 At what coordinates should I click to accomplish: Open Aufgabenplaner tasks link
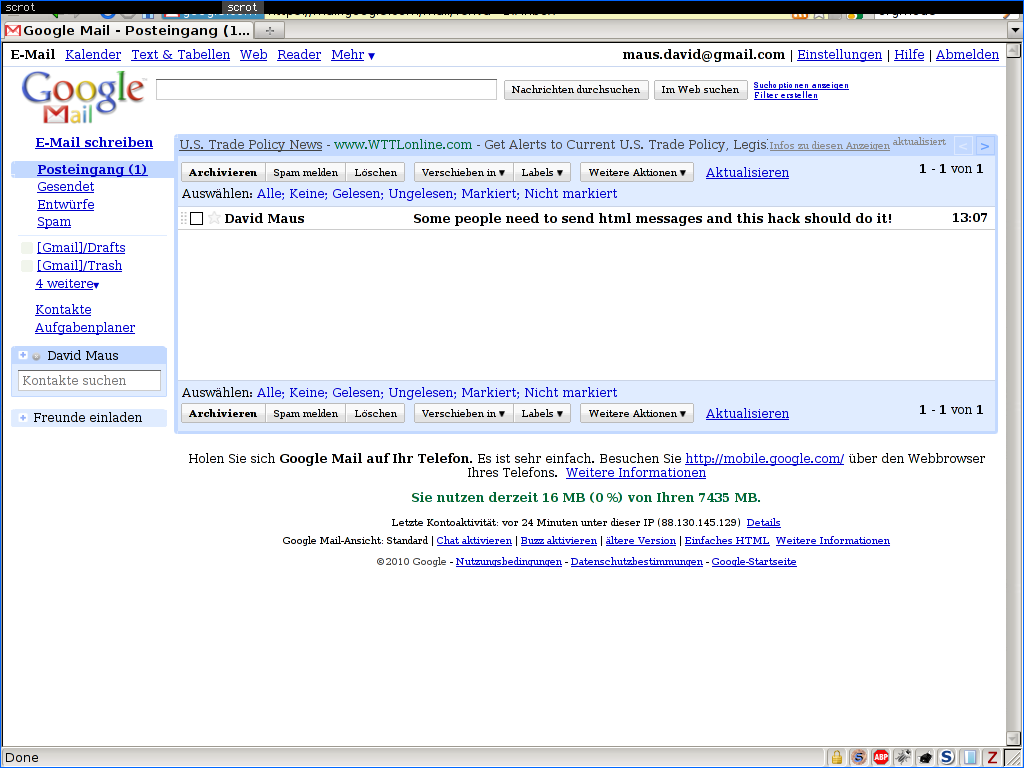point(85,328)
